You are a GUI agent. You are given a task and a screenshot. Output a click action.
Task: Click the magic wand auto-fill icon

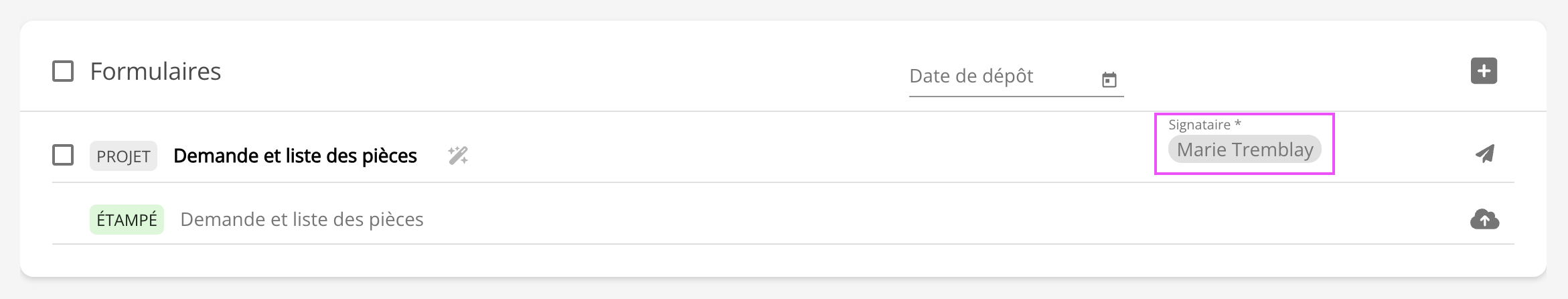point(458,156)
